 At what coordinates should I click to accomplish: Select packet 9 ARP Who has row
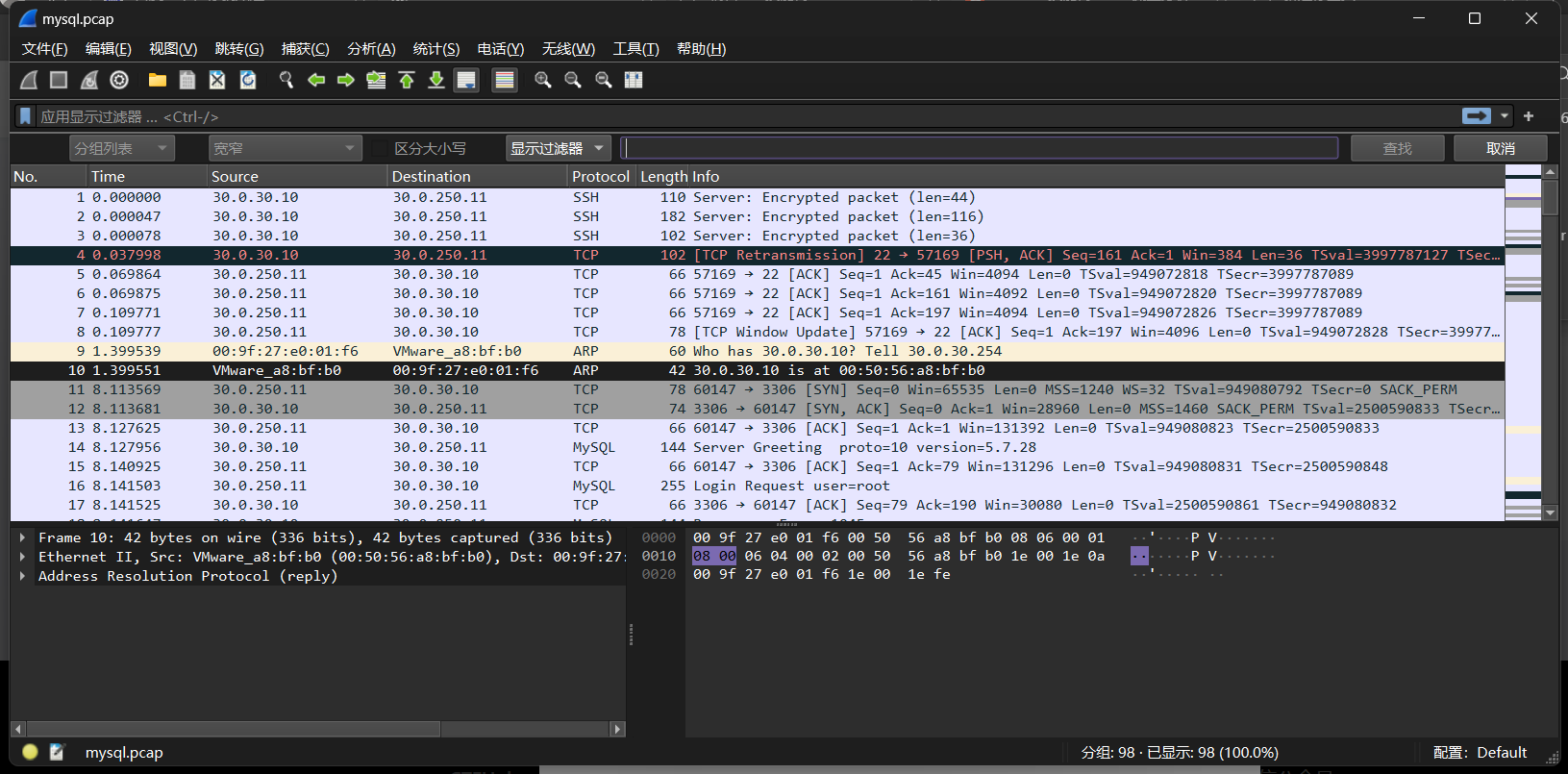coord(757,351)
